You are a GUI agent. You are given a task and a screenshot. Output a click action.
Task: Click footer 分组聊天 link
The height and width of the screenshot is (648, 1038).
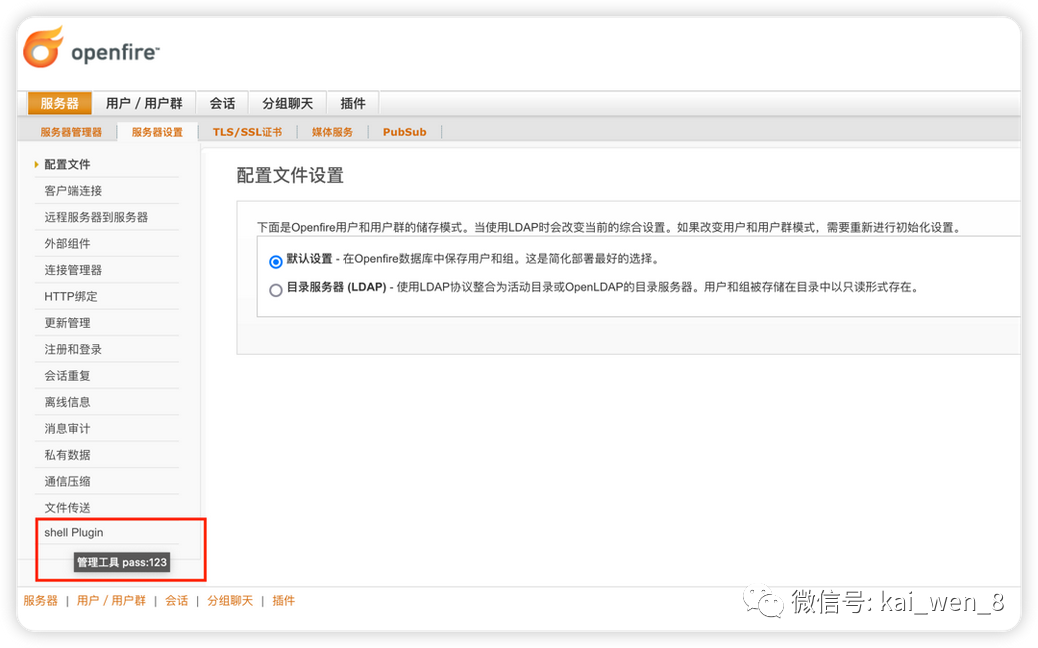click(x=230, y=600)
